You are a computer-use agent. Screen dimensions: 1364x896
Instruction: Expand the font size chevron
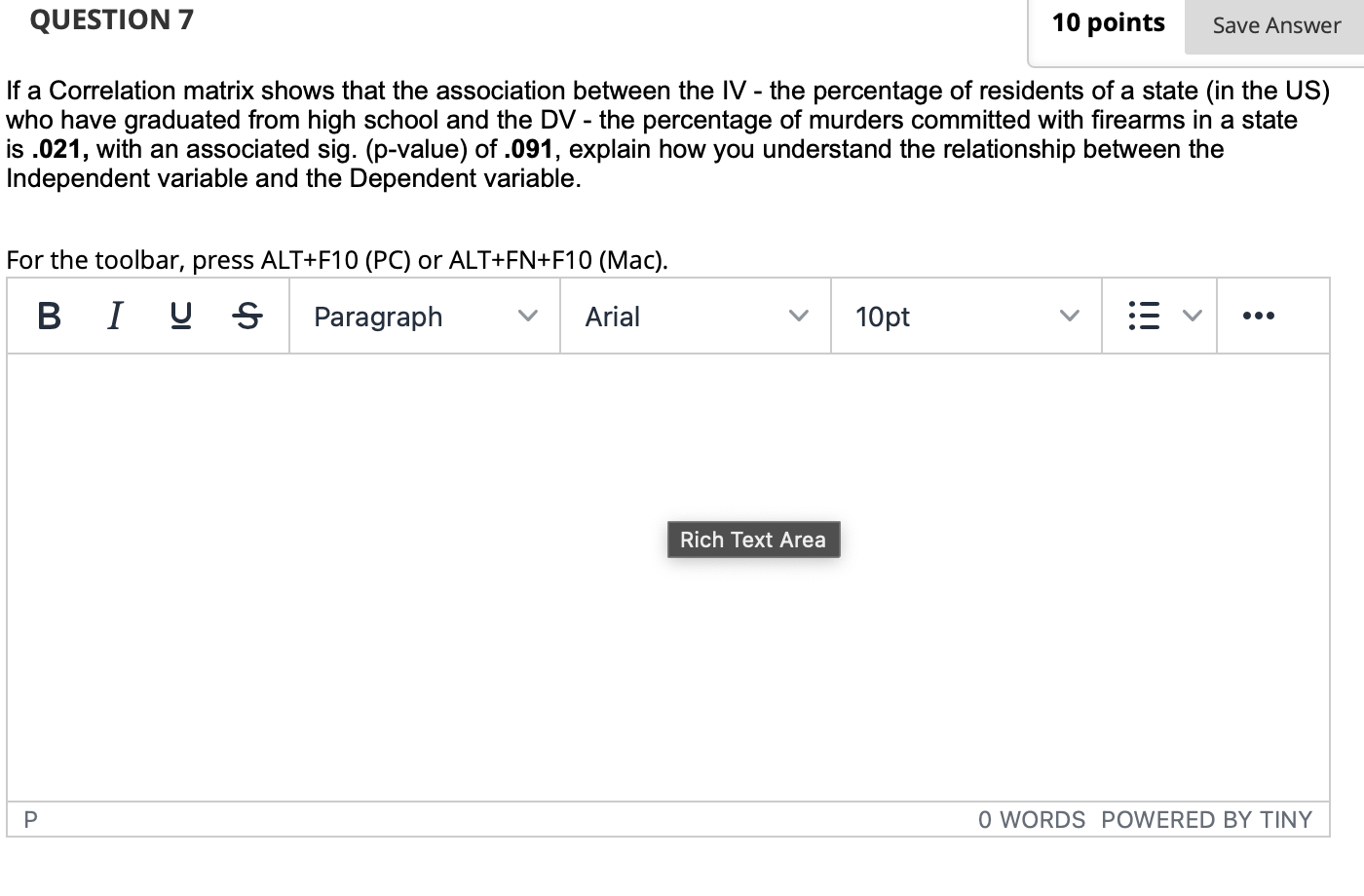click(1069, 316)
